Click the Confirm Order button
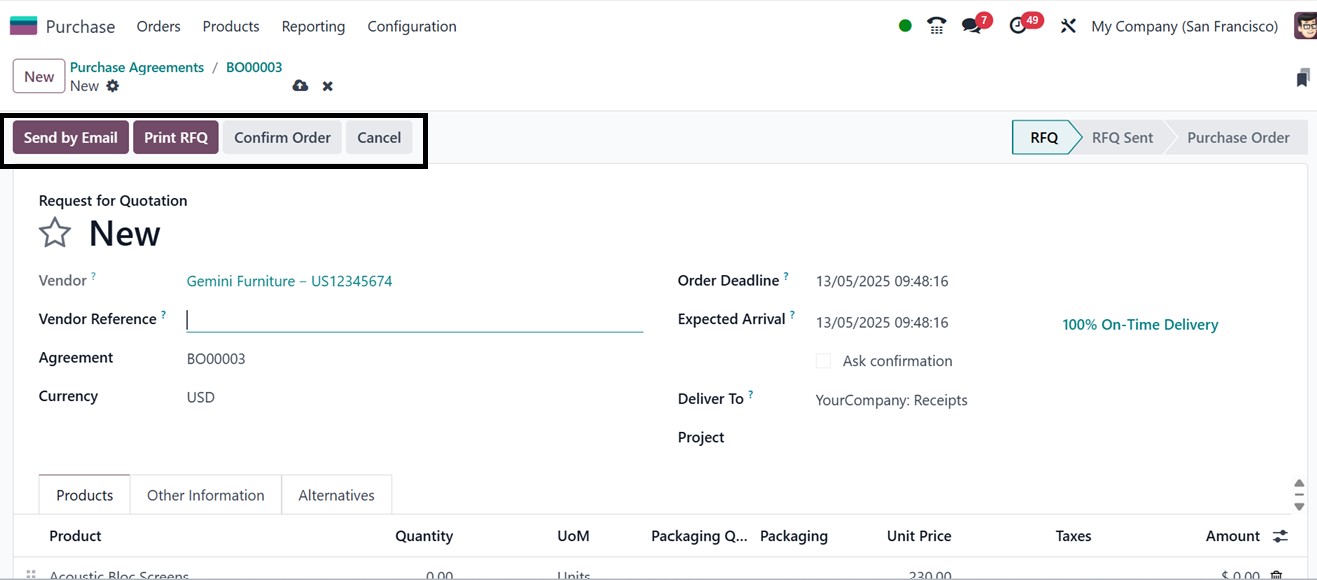The image size is (1317, 580). pyautogui.click(x=282, y=138)
